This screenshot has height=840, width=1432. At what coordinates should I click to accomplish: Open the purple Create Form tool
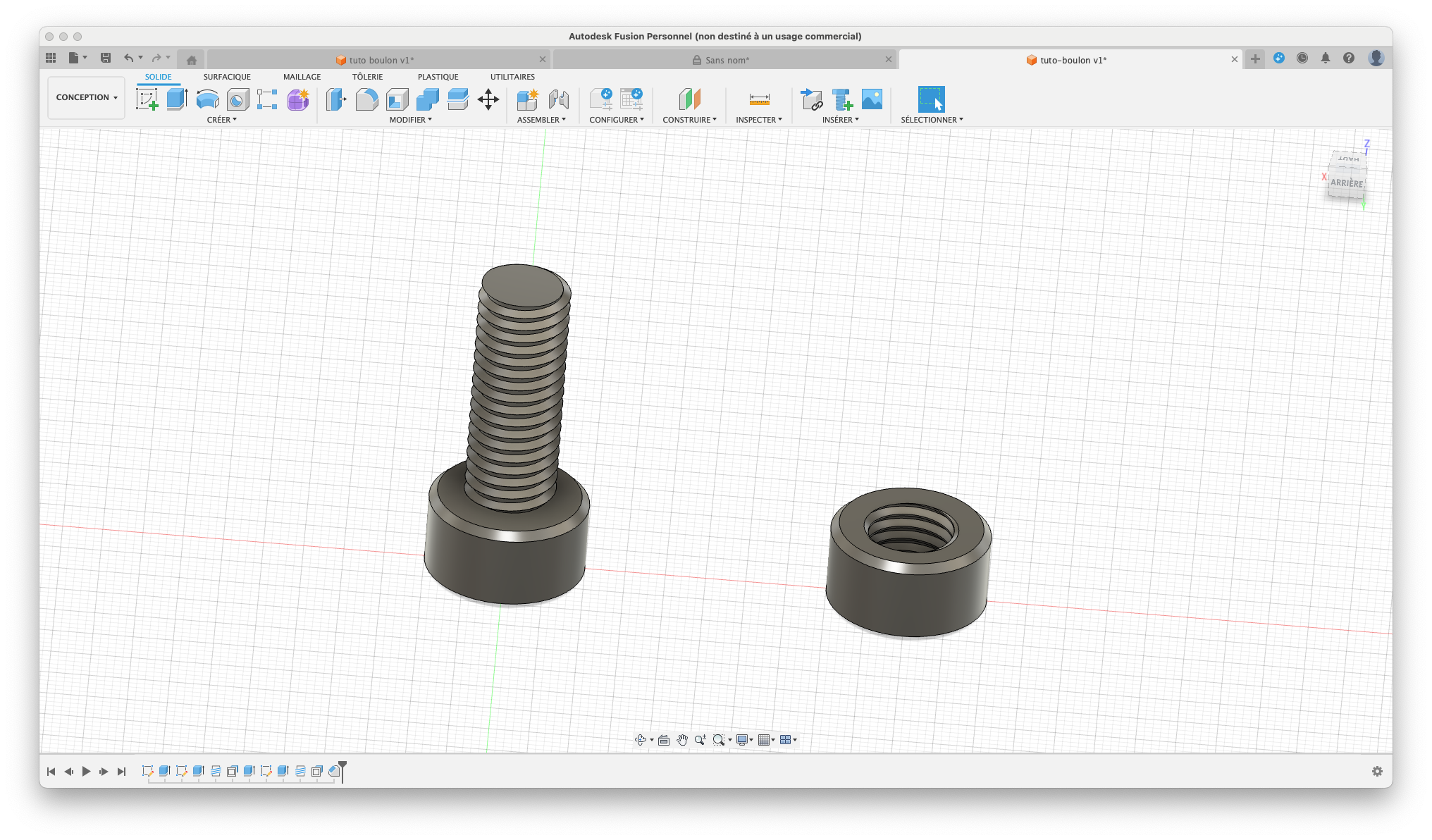298,99
